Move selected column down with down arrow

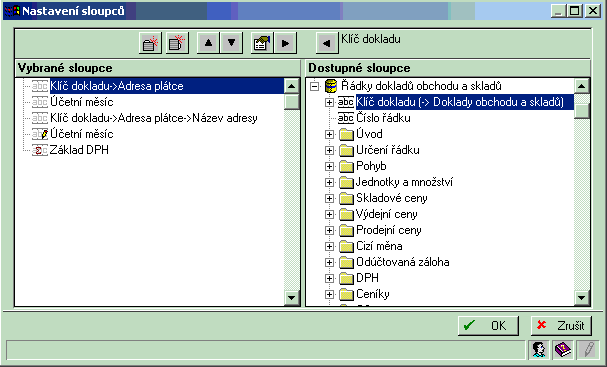[231, 43]
